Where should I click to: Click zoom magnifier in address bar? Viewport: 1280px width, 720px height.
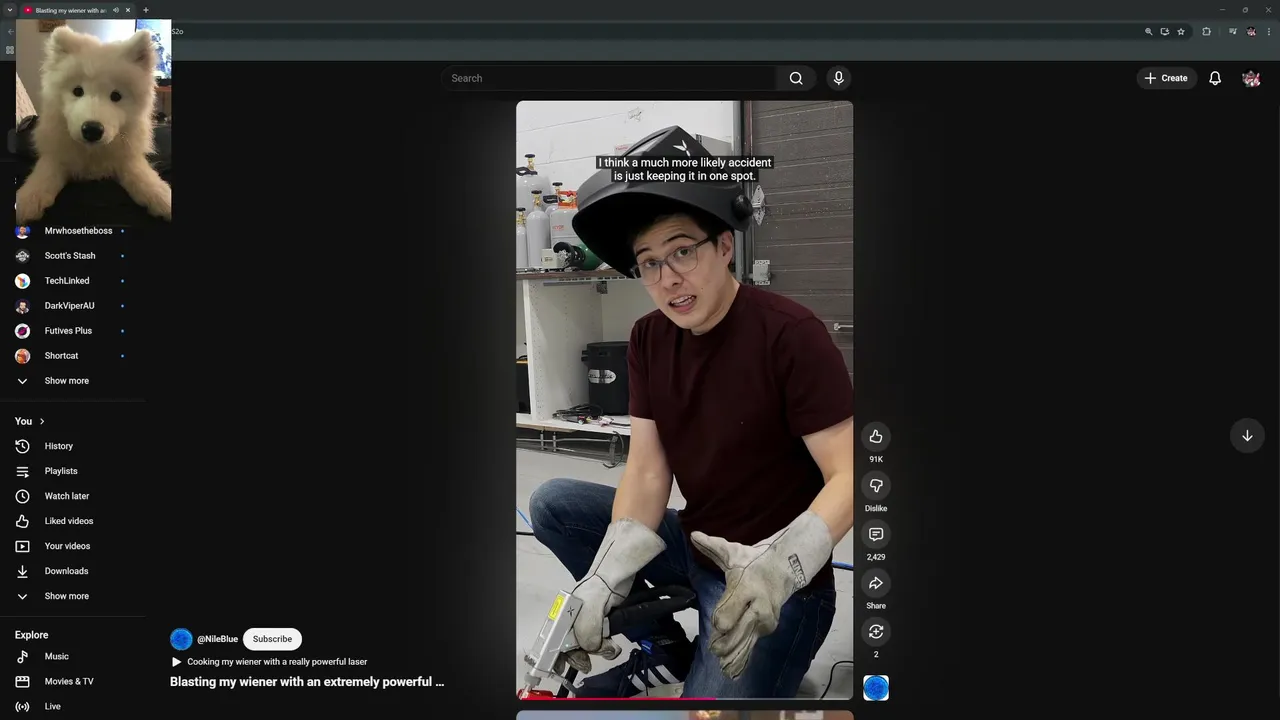click(x=1149, y=32)
